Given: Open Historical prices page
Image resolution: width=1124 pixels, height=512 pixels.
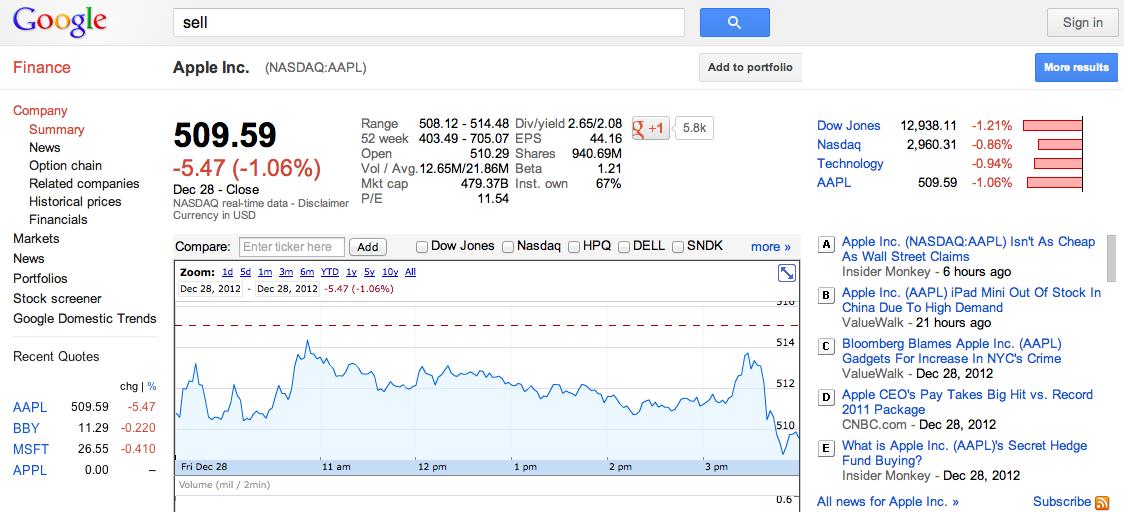Looking at the screenshot, I should click(75, 202).
